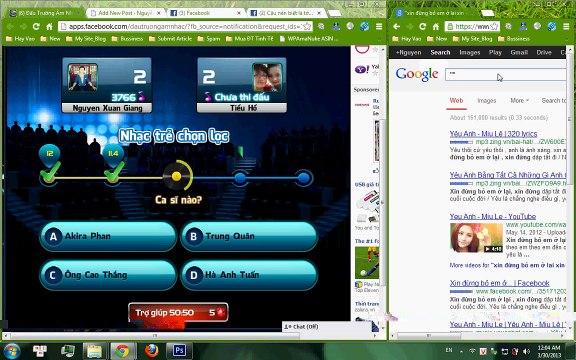Choose answer D Hà Anh Tuấn
576x360 pixels.
coord(249,275)
